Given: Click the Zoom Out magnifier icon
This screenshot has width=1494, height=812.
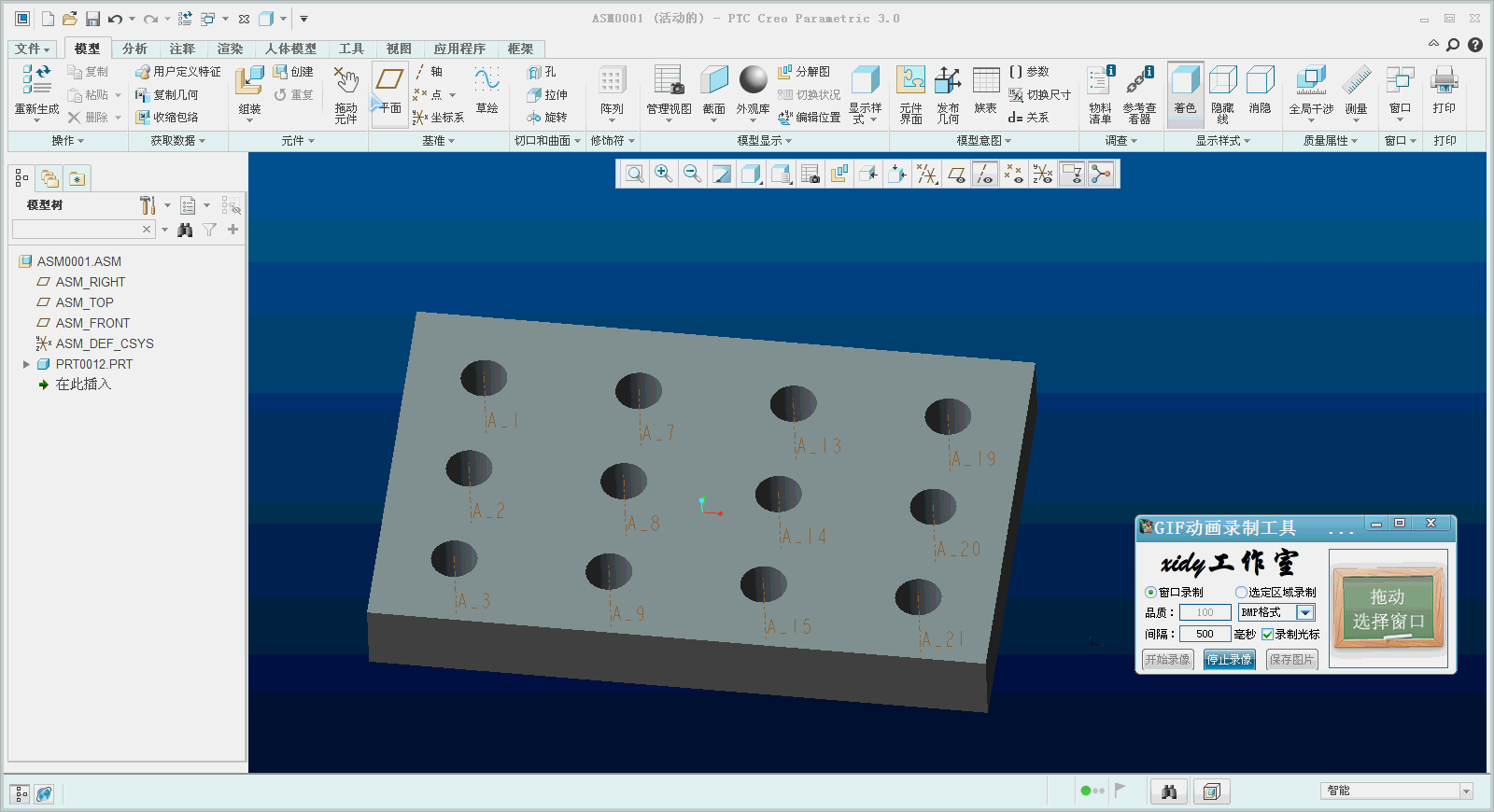Looking at the screenshot, I should 692,174.
